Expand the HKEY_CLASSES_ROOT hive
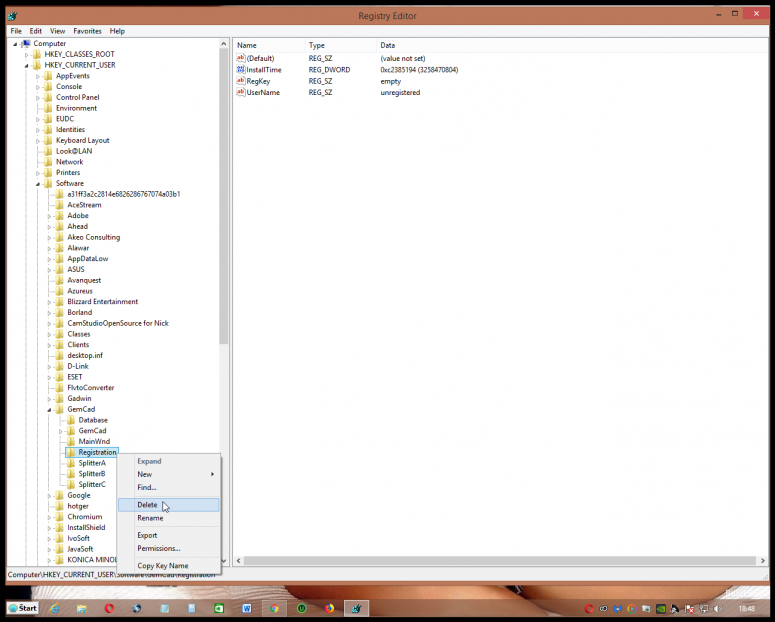Image resolution: width=775 pixels, height=622 pixels. (27, 55)
